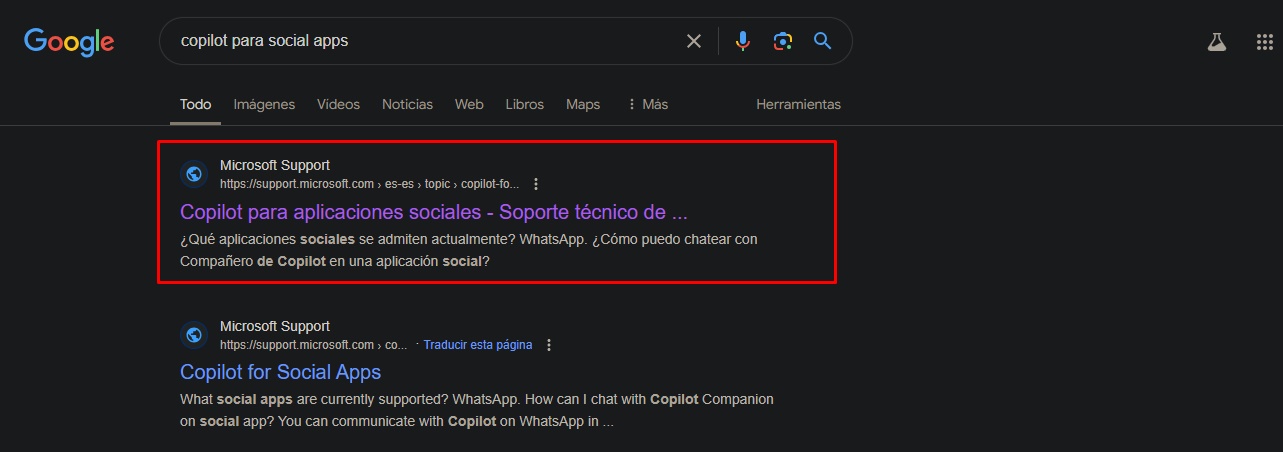
Task: Select the Todo tab
Action: [x=196, y=104]
